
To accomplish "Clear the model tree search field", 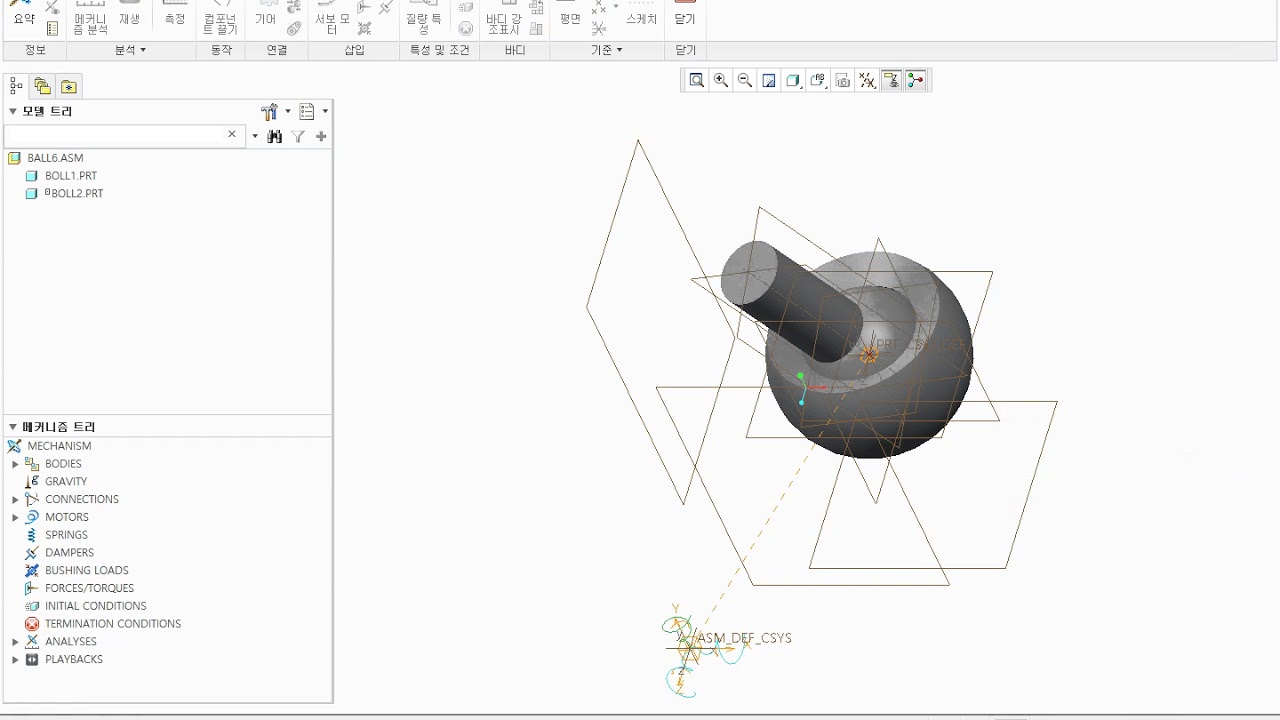I will click(x=232, y=134).
